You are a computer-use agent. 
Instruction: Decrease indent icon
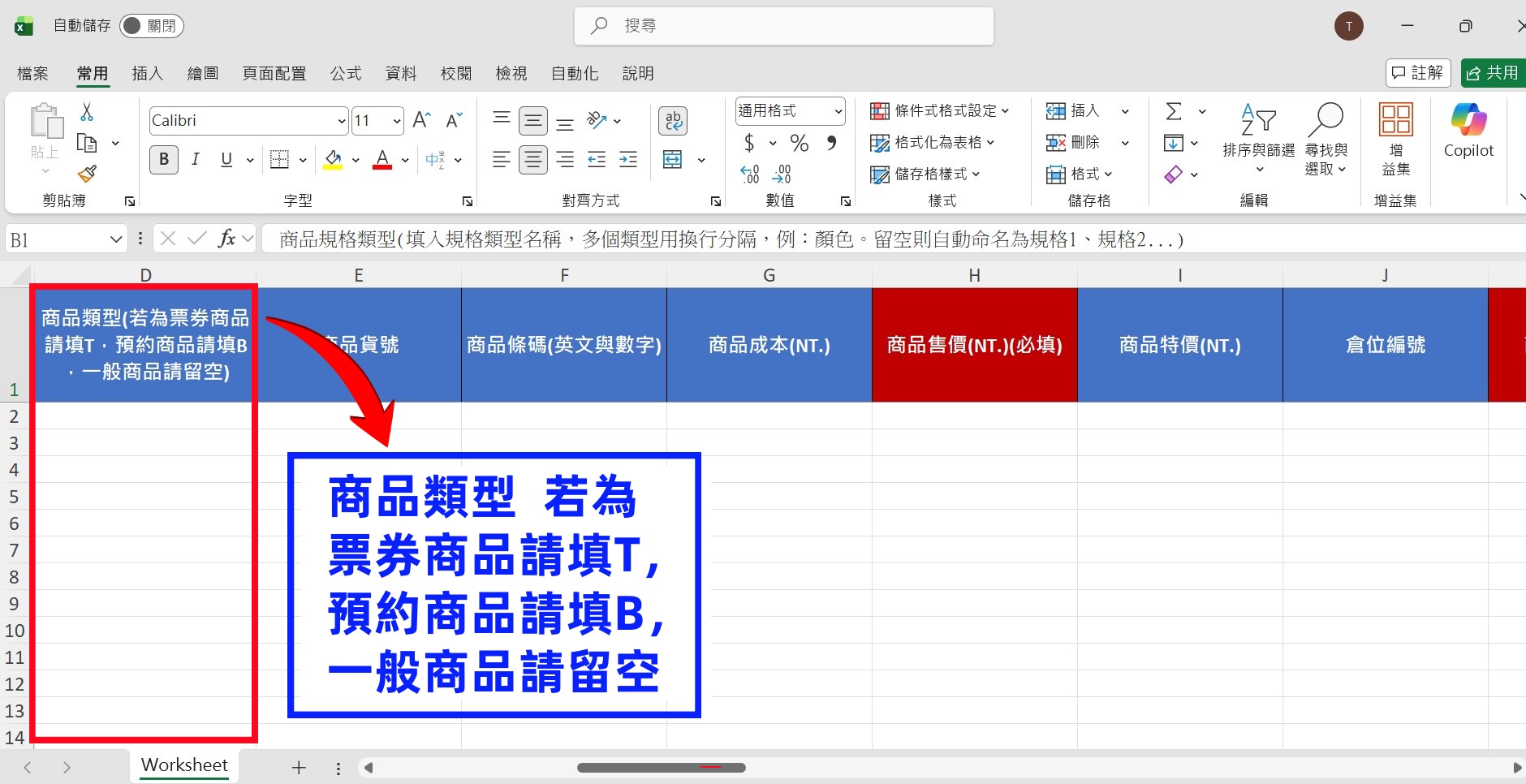click(x=597, y=159)
